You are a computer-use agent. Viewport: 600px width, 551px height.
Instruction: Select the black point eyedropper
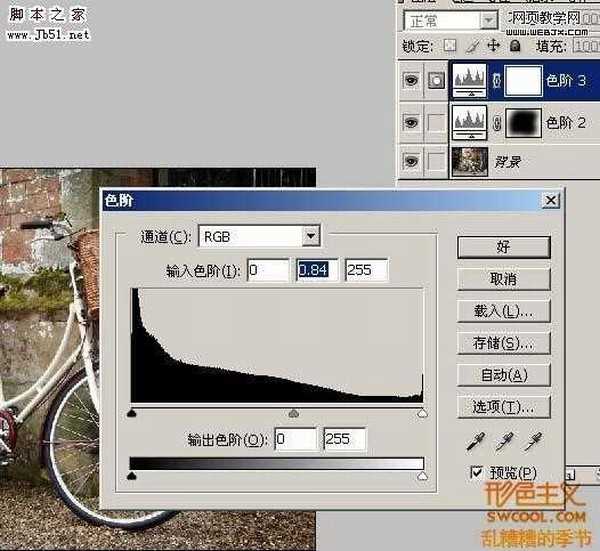click(476, 442)
